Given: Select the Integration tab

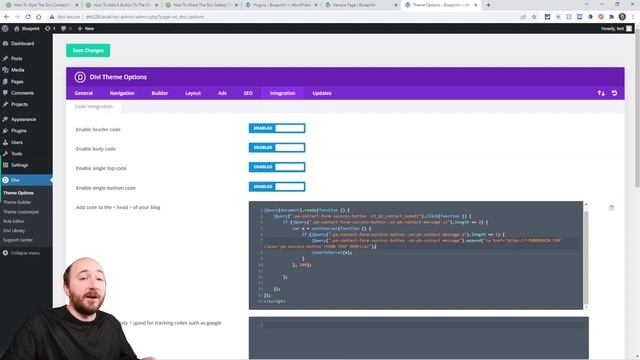Looking at the screenshot, I should pos(282,93).
